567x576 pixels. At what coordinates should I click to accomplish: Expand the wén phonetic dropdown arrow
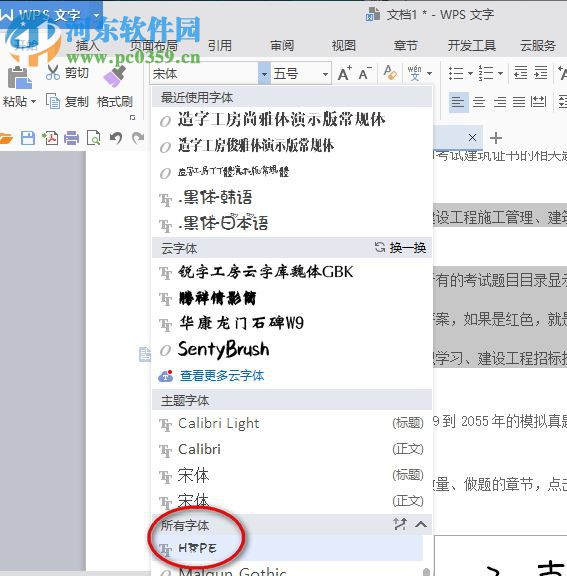tap(429, 73)
